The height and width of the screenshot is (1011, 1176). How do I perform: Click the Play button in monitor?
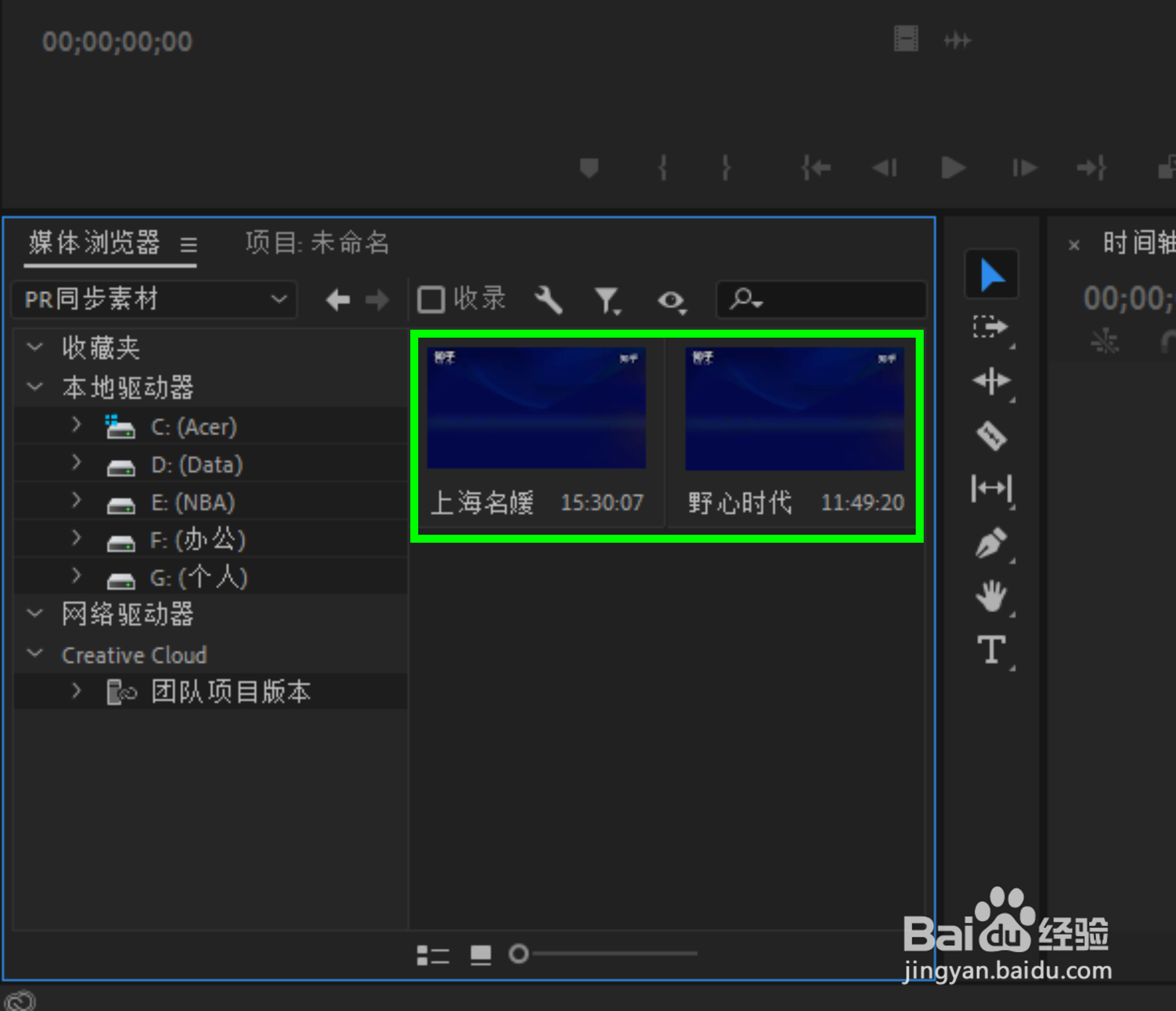coord(953,168)
